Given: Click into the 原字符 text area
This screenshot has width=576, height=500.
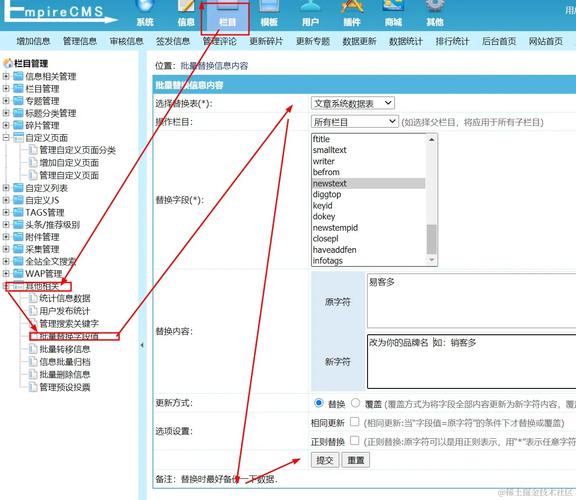Looking at the screenshot, I should coord(471,301).
